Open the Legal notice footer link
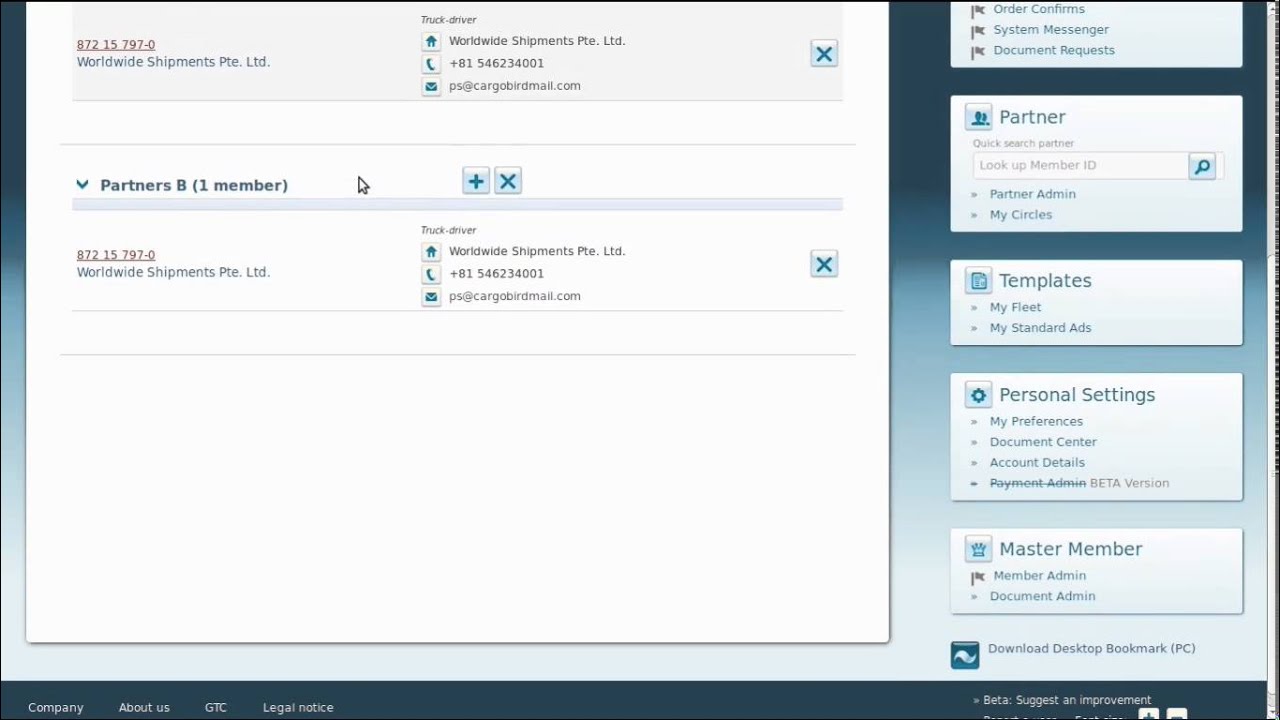Viewport: 1280px width, 720px height. tap(298, 708)
